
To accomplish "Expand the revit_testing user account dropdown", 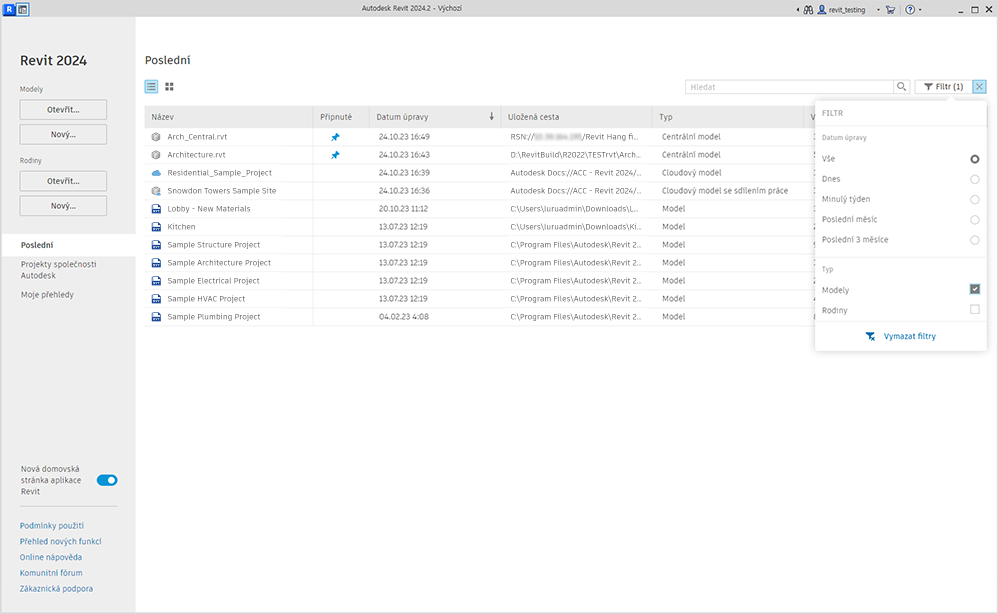I will [878, 10].
